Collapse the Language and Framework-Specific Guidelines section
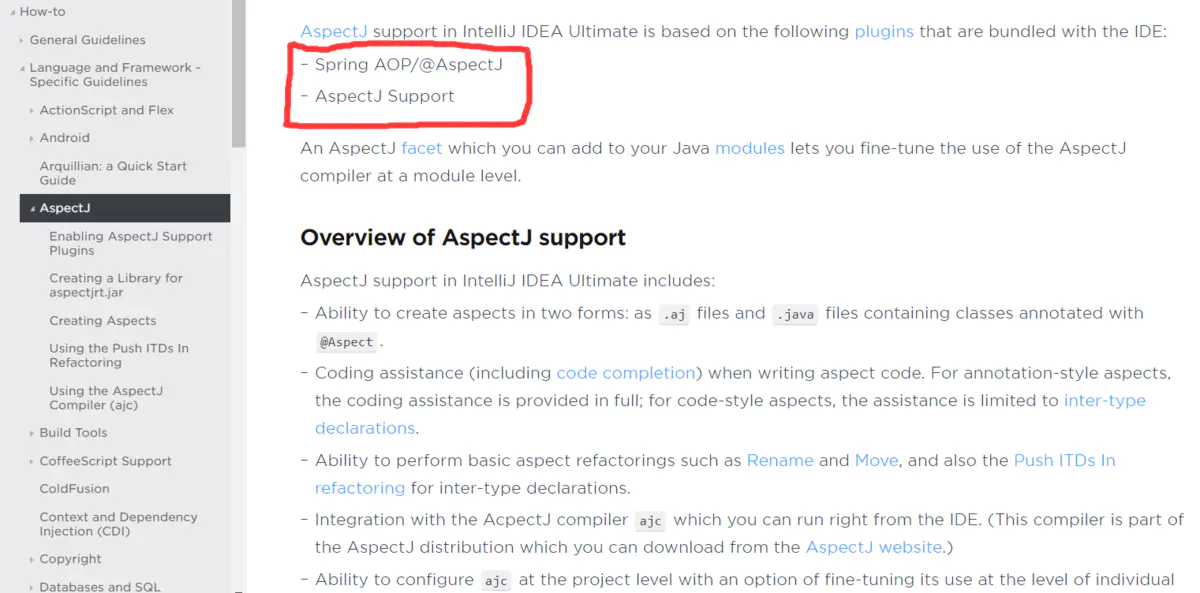This screenshot has height=593, width=1200. point(22,68)
